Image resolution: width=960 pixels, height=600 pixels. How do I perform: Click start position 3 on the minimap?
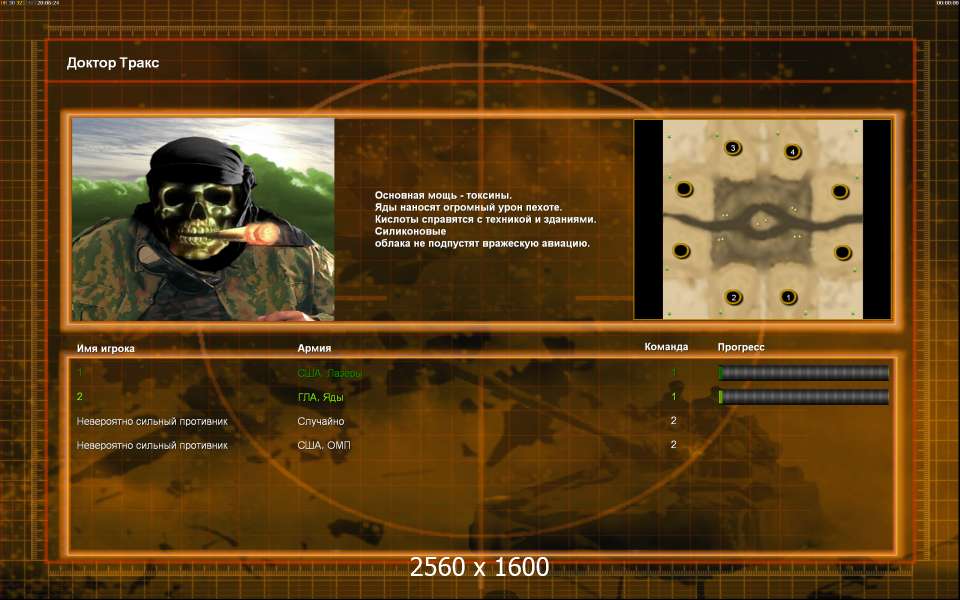(732, 148)
